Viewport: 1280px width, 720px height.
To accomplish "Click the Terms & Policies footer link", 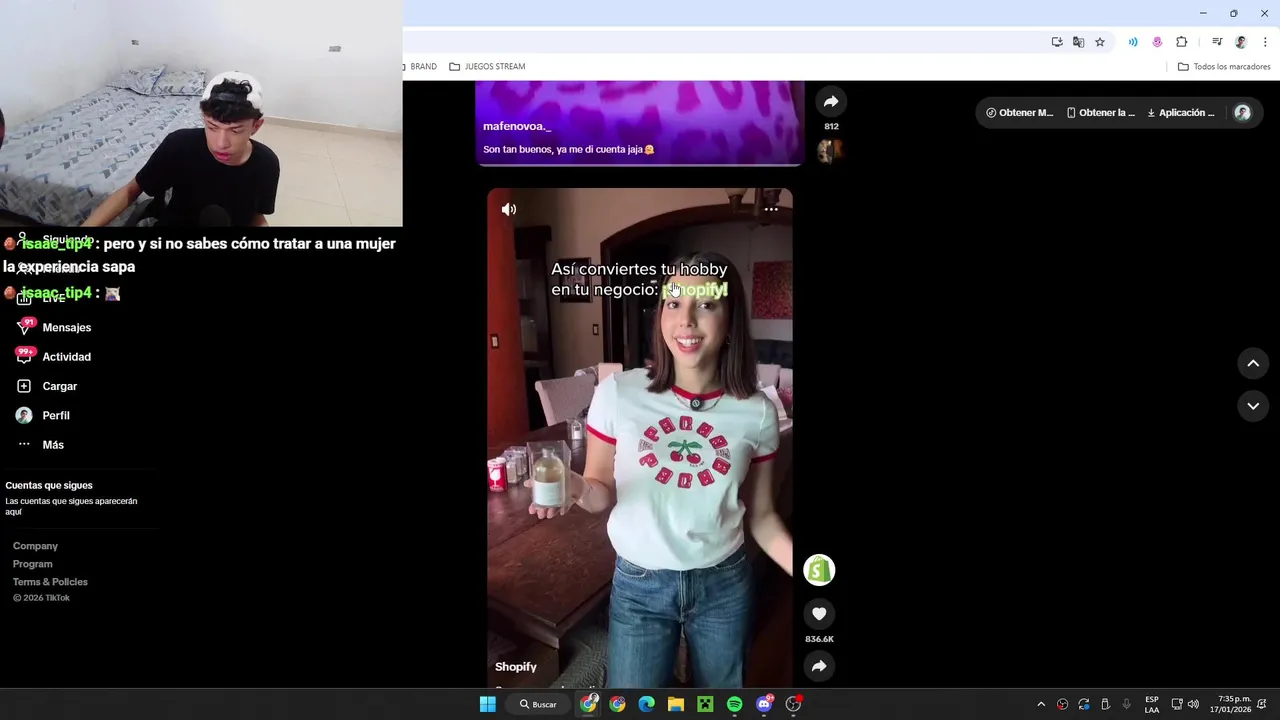I will tap(50, 582).
